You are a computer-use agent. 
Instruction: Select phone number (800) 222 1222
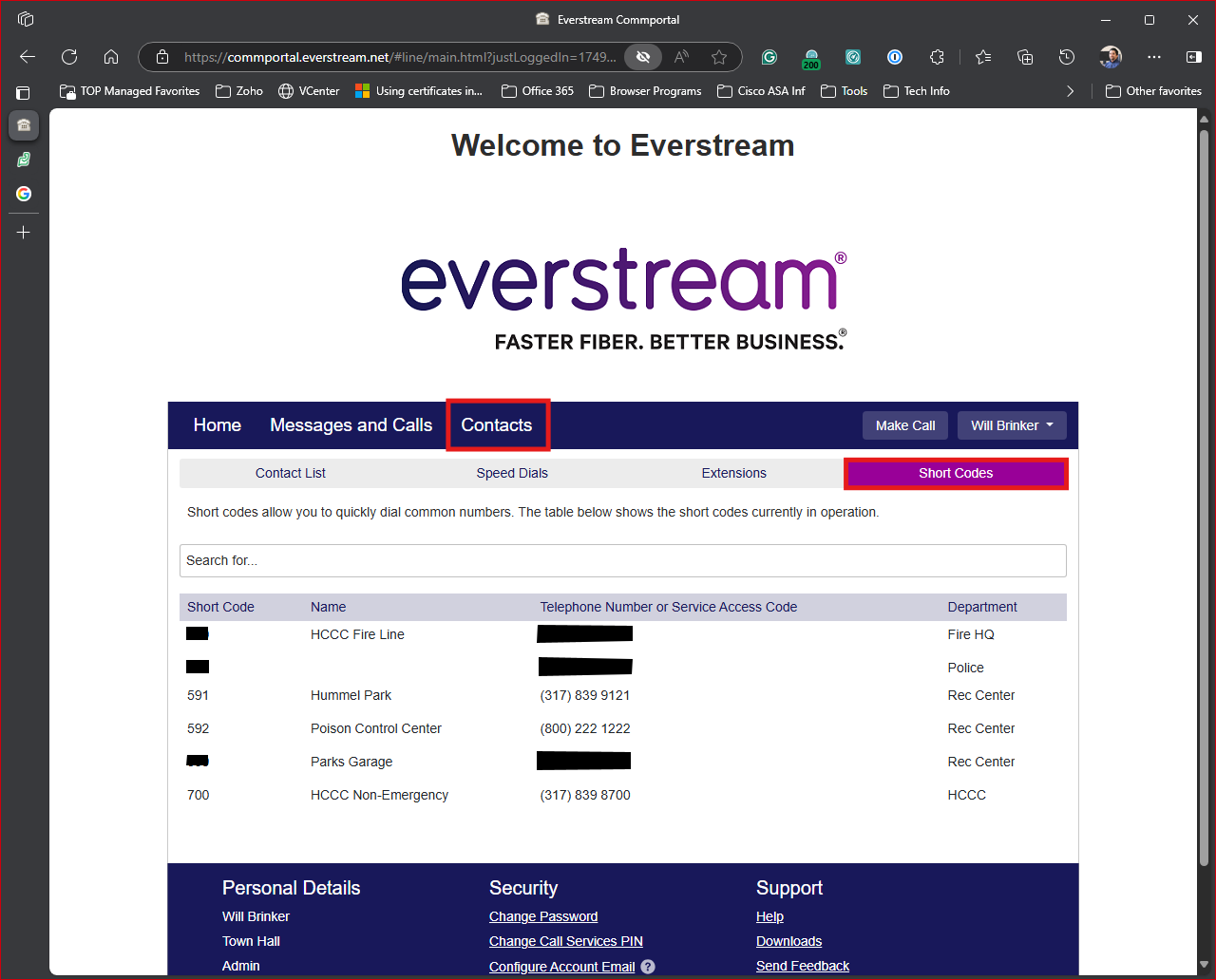click(585, 728)
